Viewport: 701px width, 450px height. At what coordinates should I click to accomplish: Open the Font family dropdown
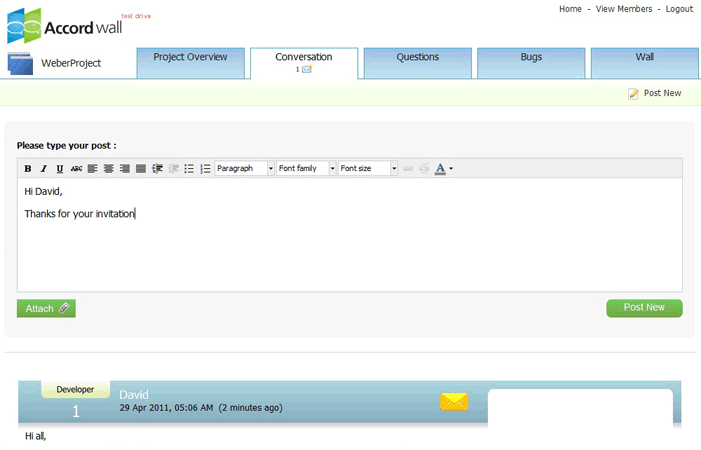coord(306,169)
